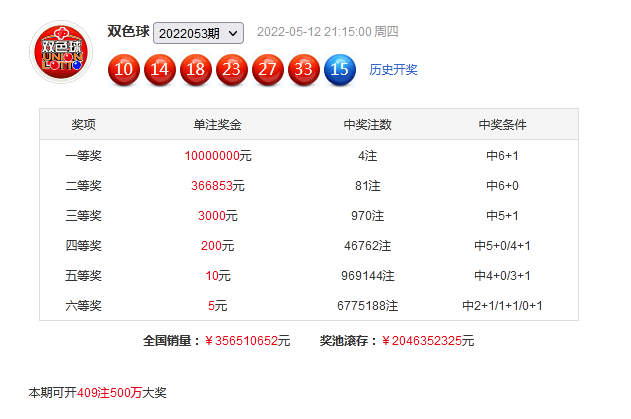Click the 970注 winners count
This screenshot has height=419, width=631.
point(367,216)
